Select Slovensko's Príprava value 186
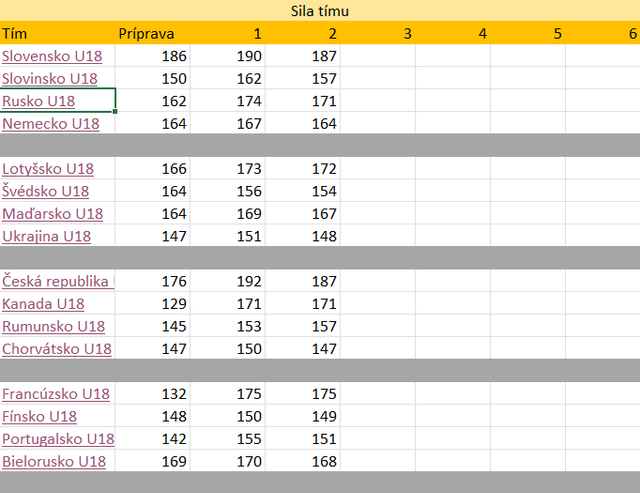Image resolution: width=640 pixels, height=493 pixels. click(x=152, y=56)
